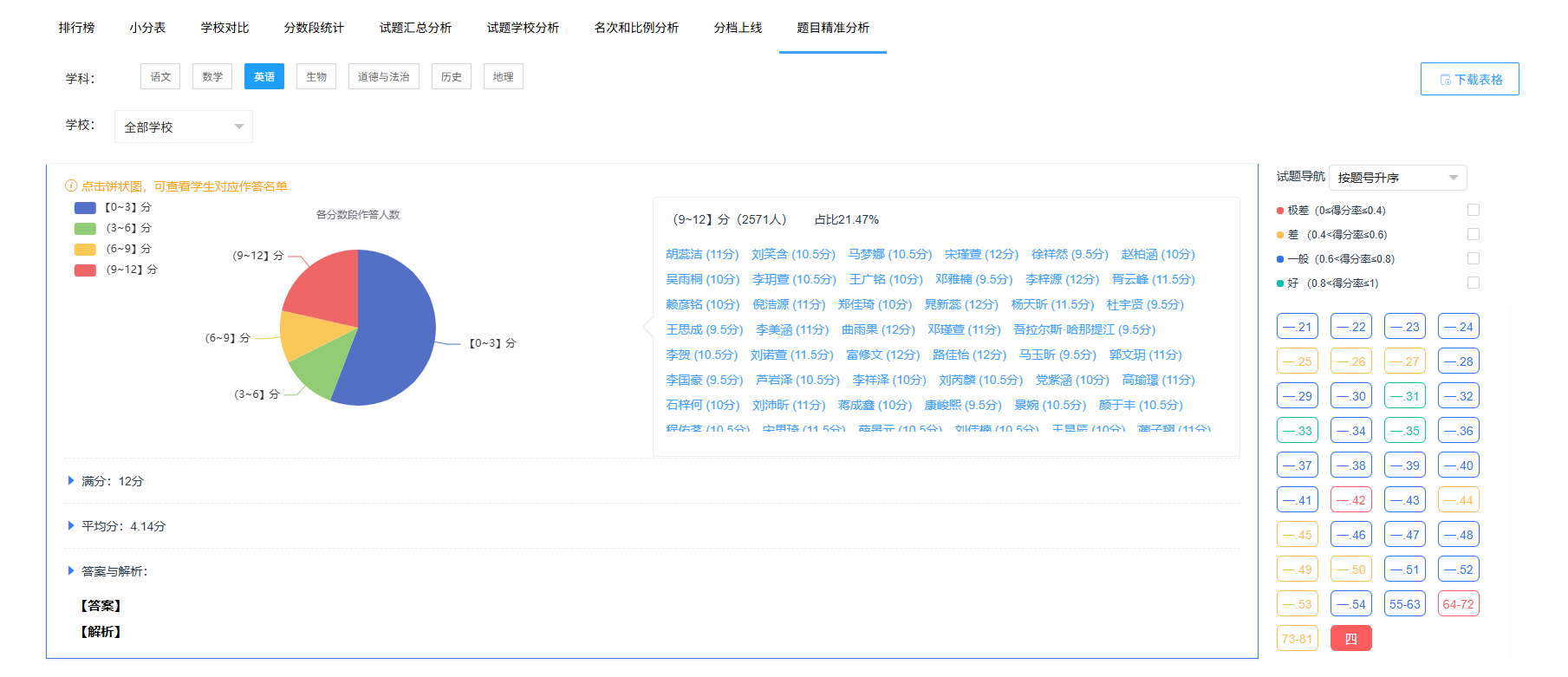Viewport: 1568px width, 677px height.
Task: Tick the 极差 score-rate checkbox
Action: tap(1473, 210)
